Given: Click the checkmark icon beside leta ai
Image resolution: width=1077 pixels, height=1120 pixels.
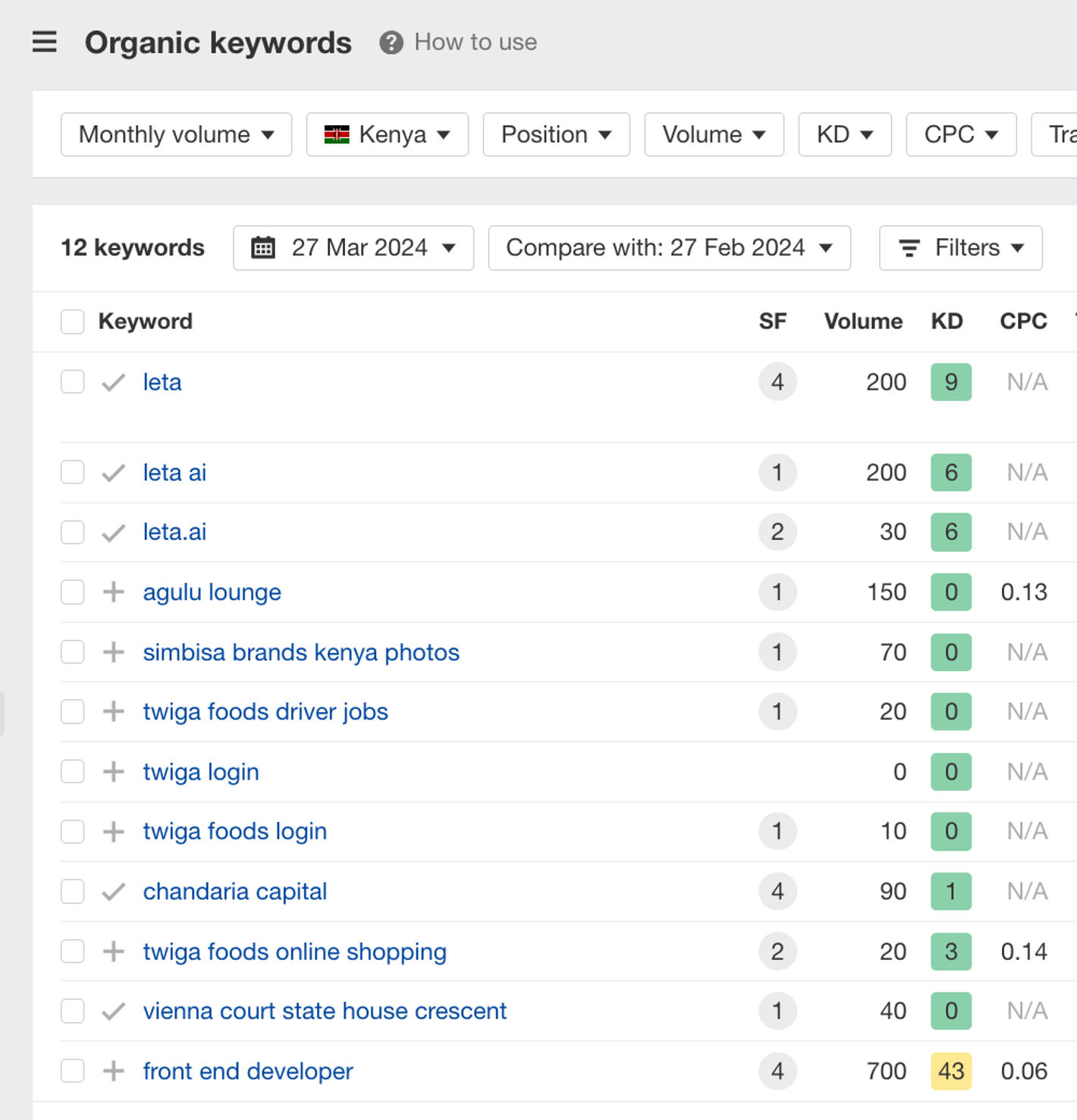Looking at the screenshot, I should pos(114,472).
